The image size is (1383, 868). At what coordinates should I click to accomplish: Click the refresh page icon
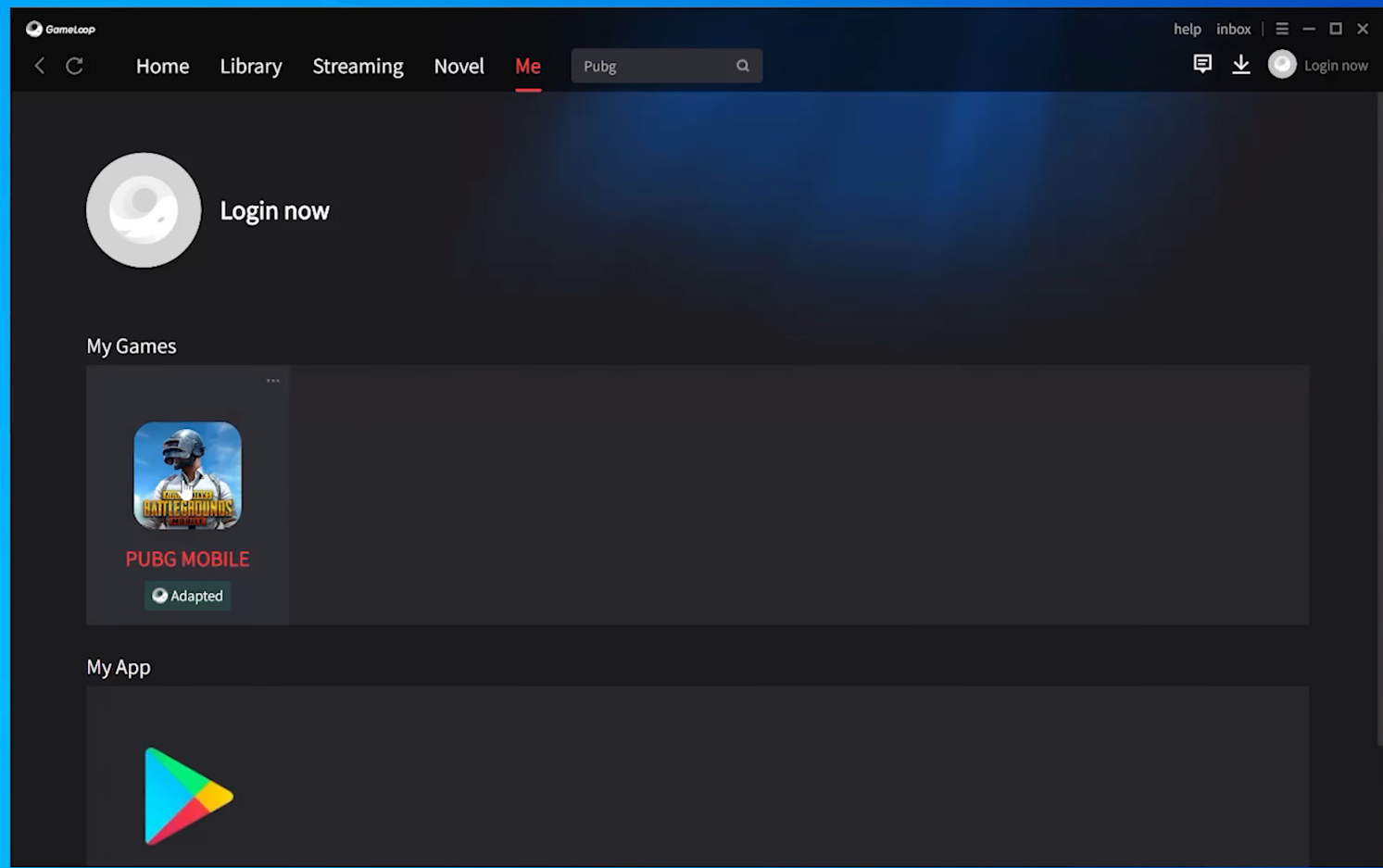pyautogui.click(x=75, y=66)
